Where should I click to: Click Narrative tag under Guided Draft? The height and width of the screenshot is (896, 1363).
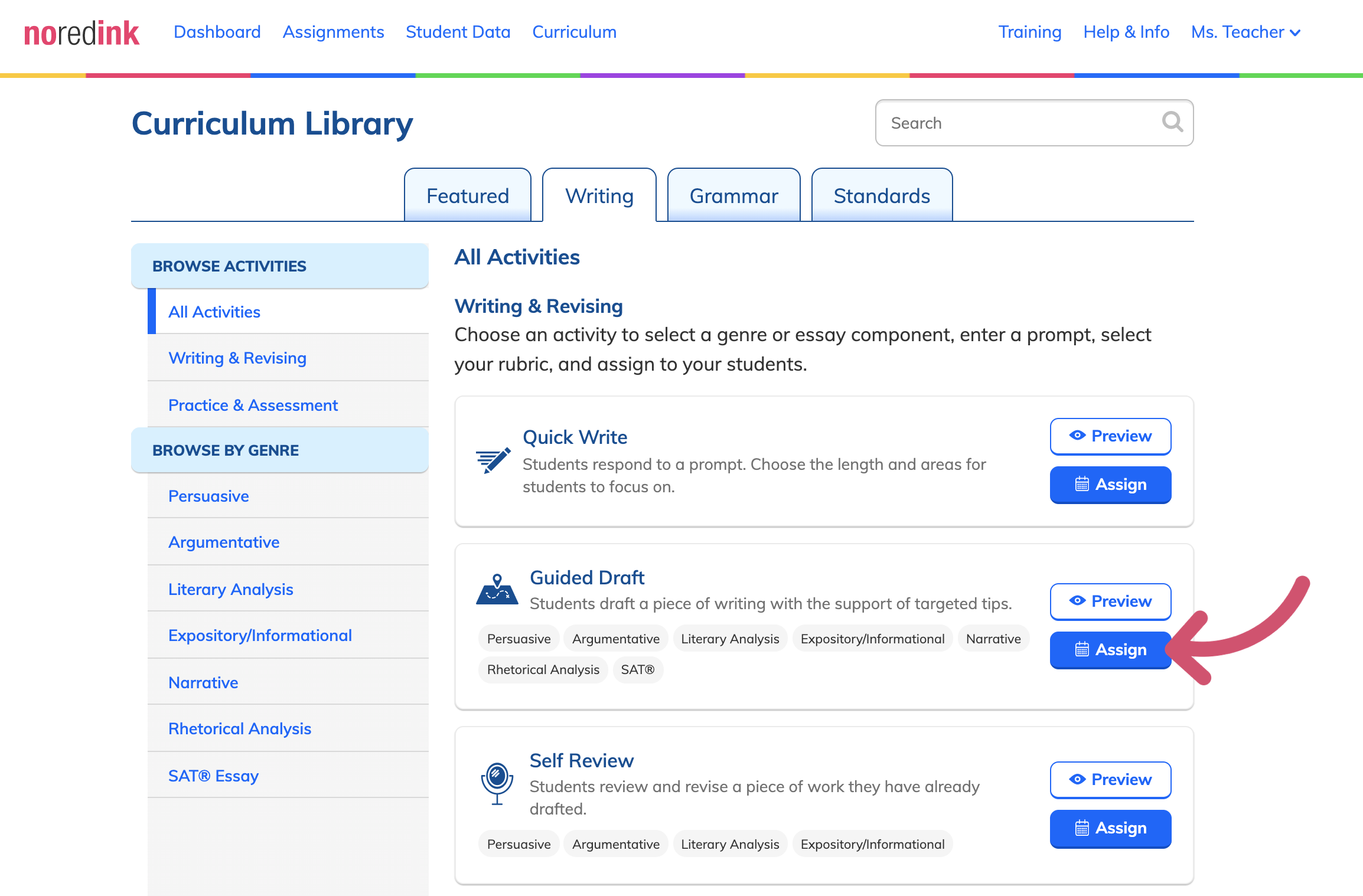coord(993,639)
